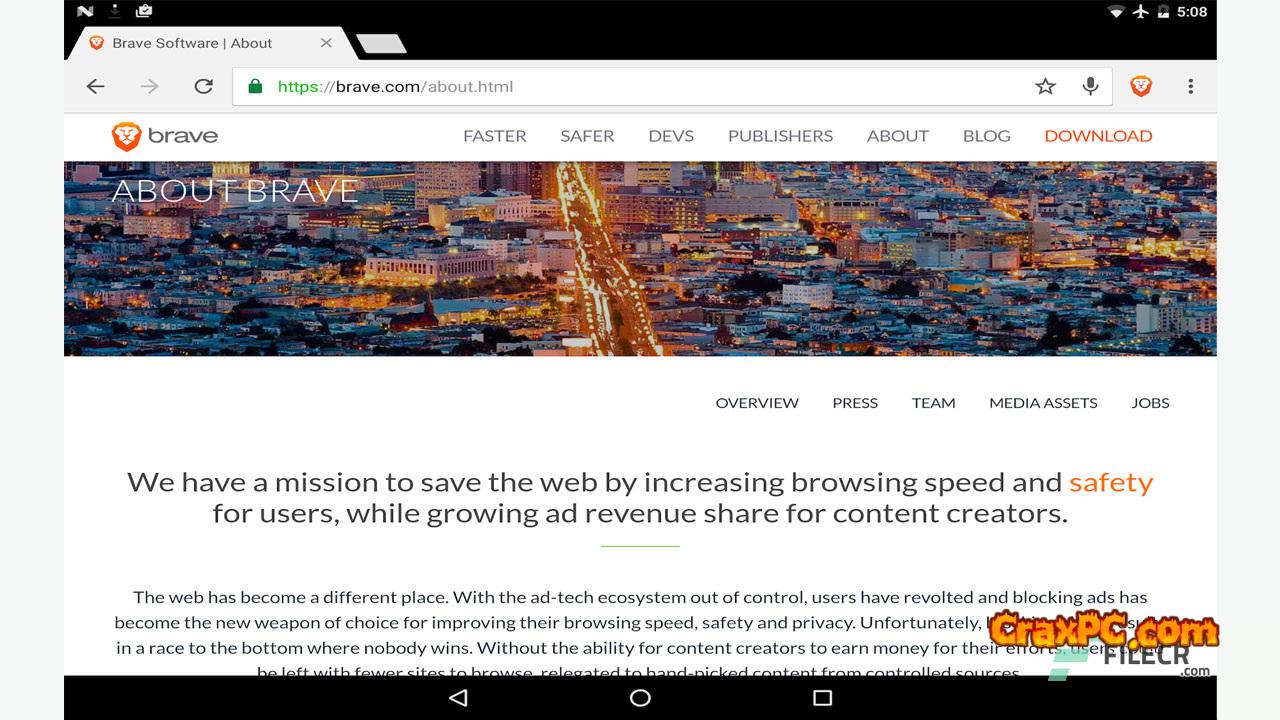Click the orange DOWNLOAD link
This screenshot has height=720, width=1280.
tap(1098, 136)
